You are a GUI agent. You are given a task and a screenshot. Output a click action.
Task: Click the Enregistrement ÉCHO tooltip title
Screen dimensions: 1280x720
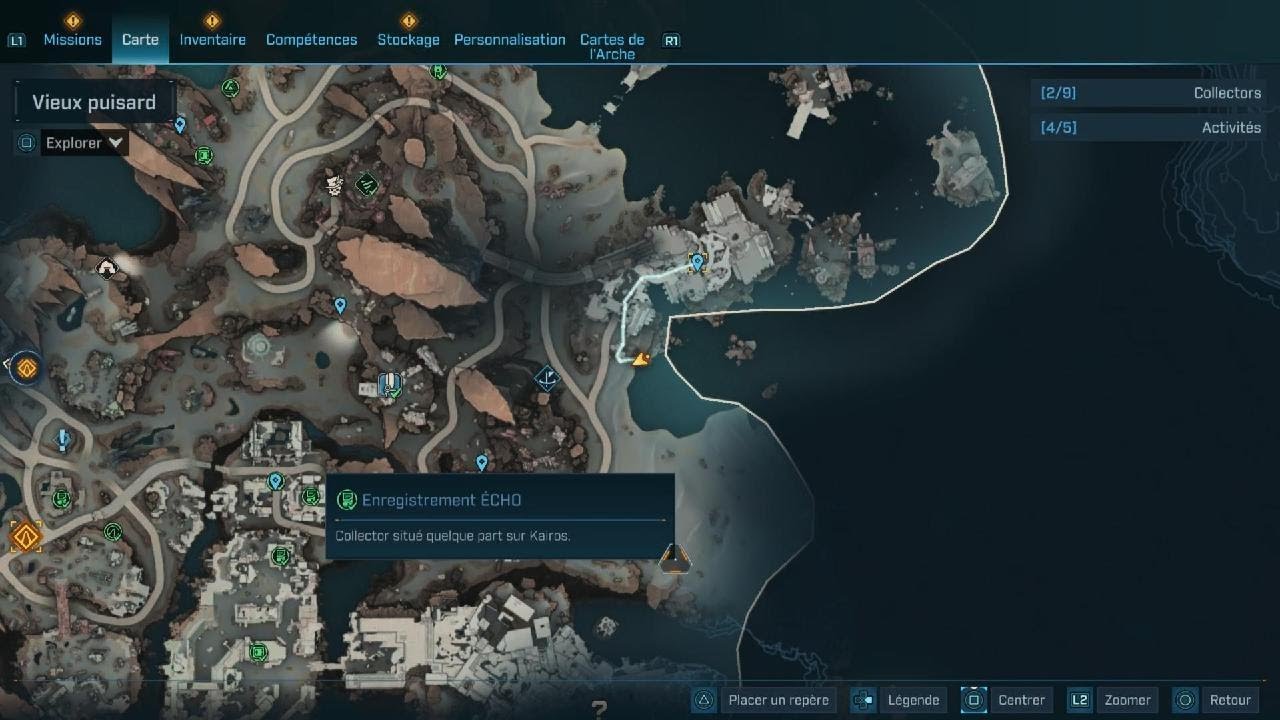(x=442, y=500)
